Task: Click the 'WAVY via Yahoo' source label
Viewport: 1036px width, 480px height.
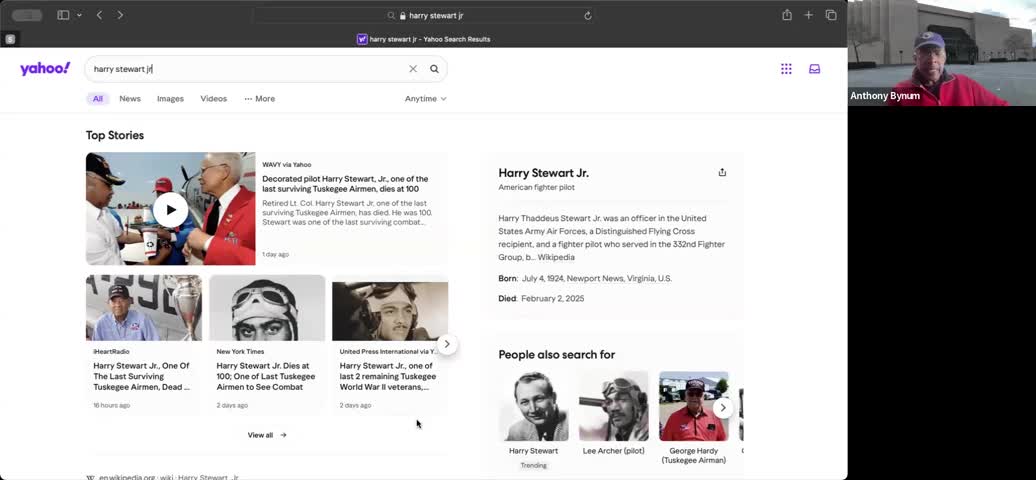Action: [287, 165]
